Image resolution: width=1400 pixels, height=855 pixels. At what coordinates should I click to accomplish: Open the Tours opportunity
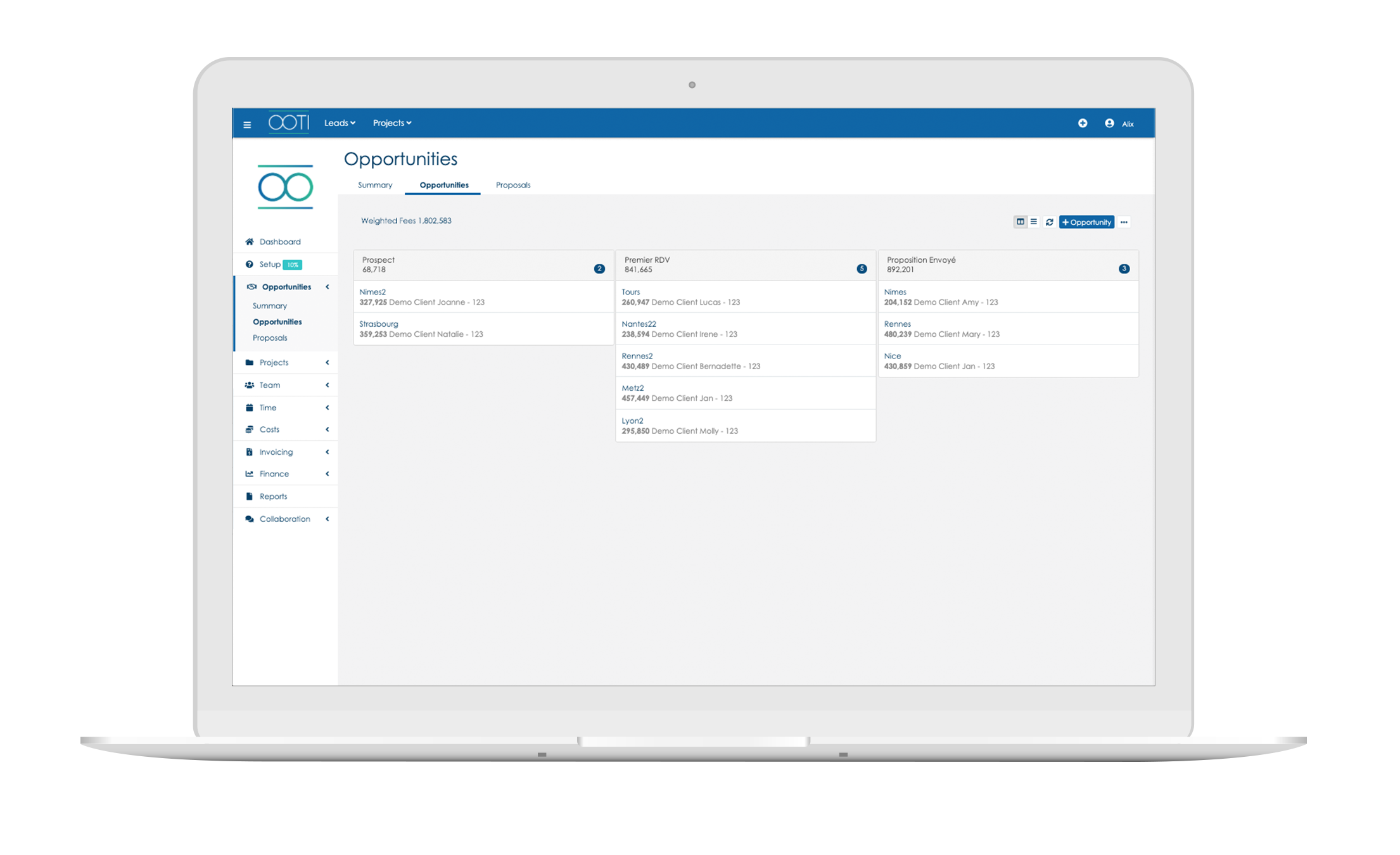pos(746,297)
